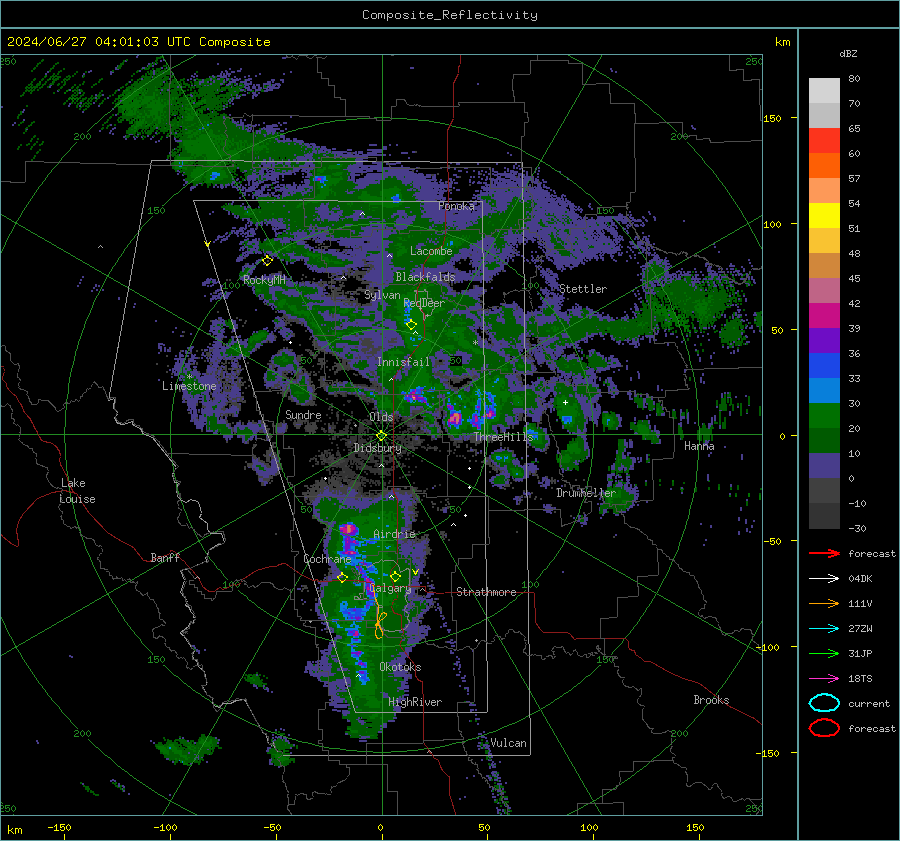Click the white cross marker west of Hanna

[x=565, y=402]
